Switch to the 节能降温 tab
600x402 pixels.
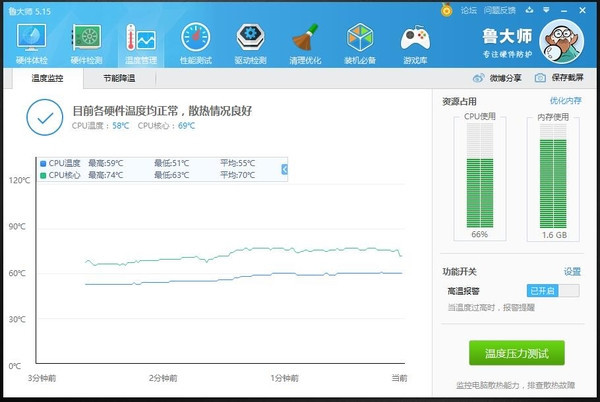(119, 78)
